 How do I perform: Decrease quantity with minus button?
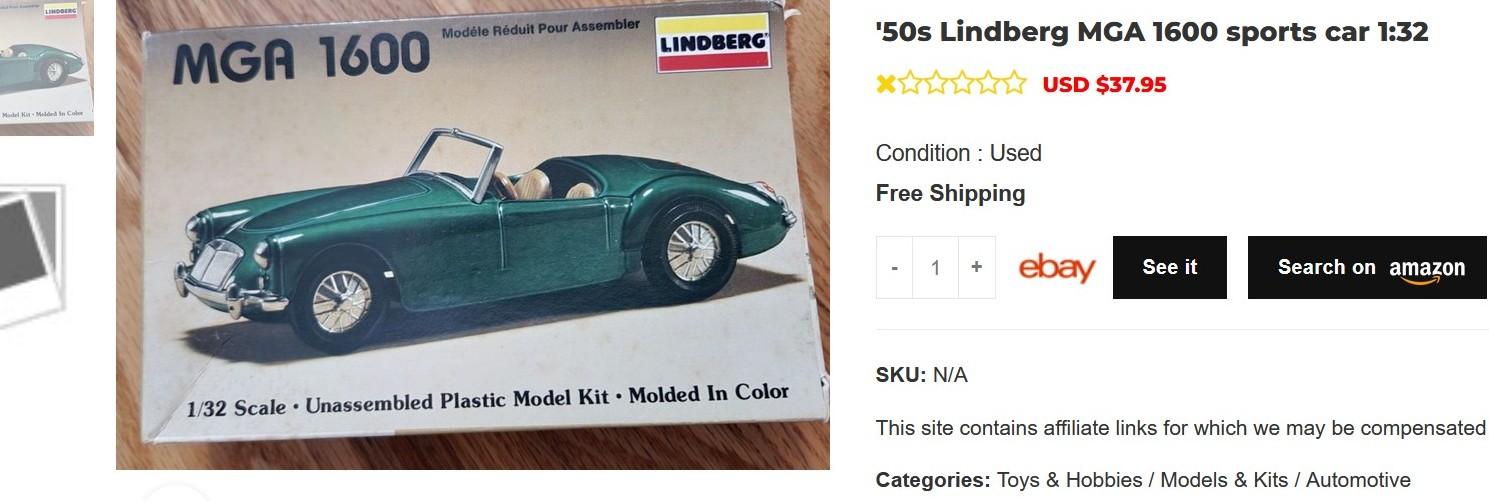tap(894, 267)
